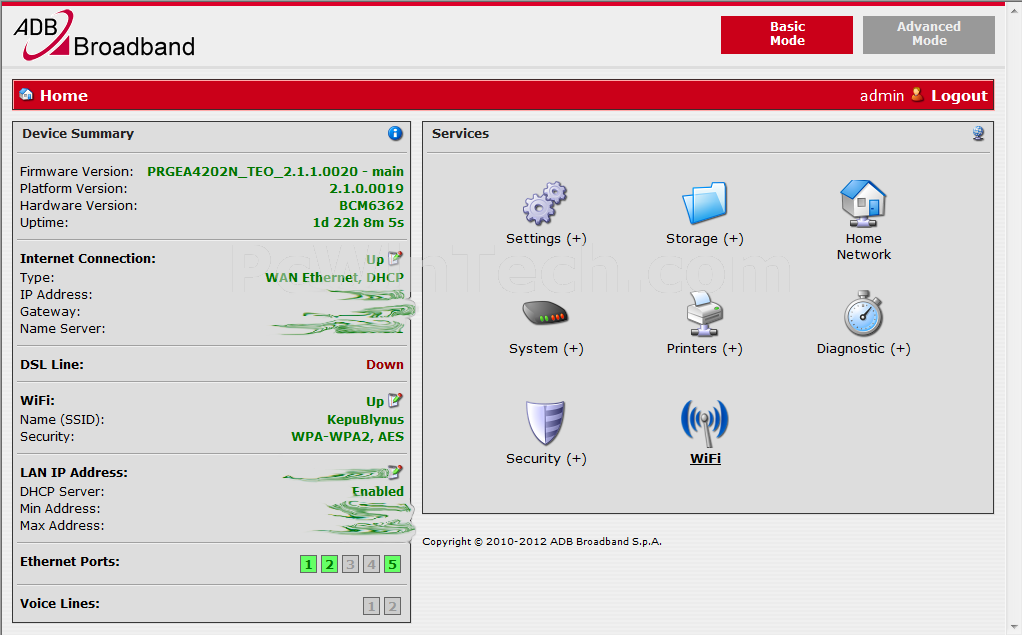Open the Home Network house icon
Image resolution: width=1022 pixels, height=635 pixels.
click(x=863, y=203)
